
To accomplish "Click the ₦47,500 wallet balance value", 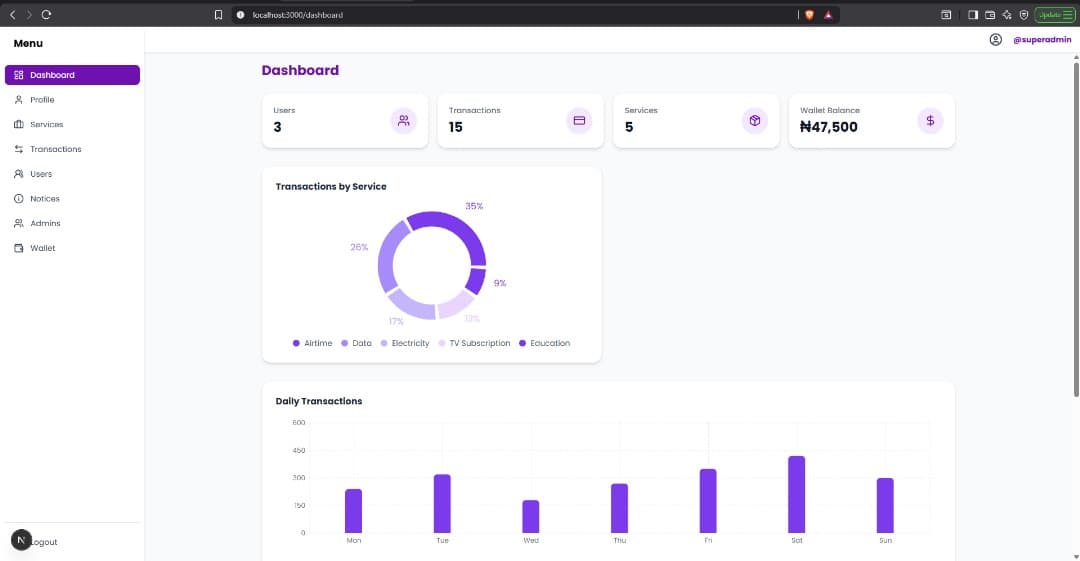I will 829,127.
